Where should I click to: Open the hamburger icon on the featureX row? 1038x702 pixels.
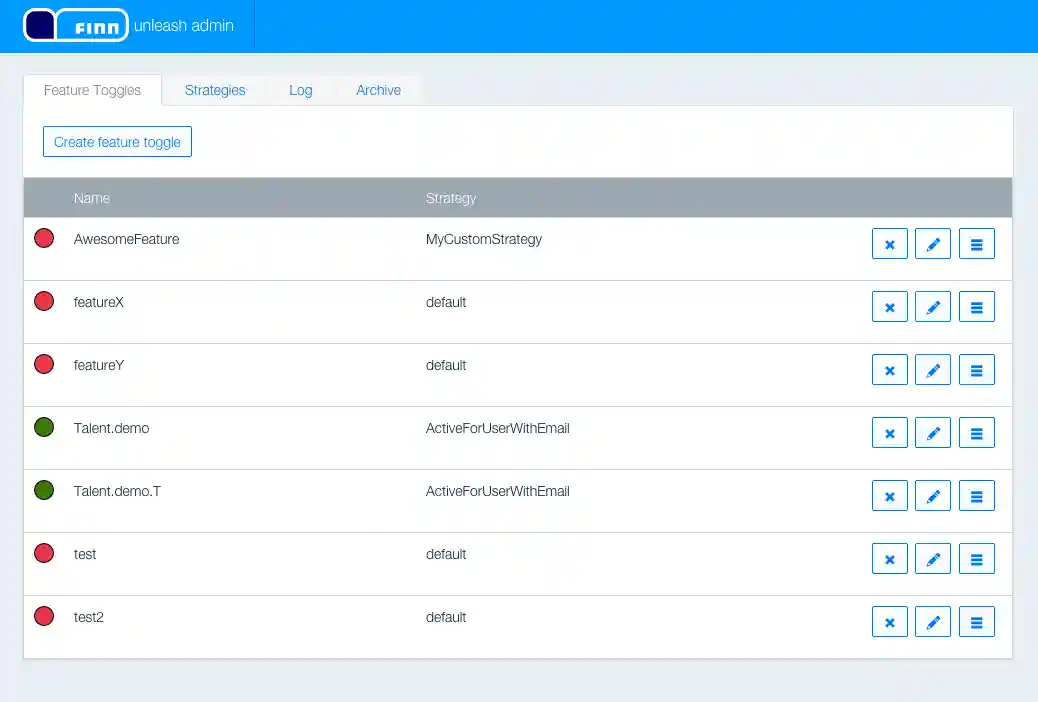977,306
